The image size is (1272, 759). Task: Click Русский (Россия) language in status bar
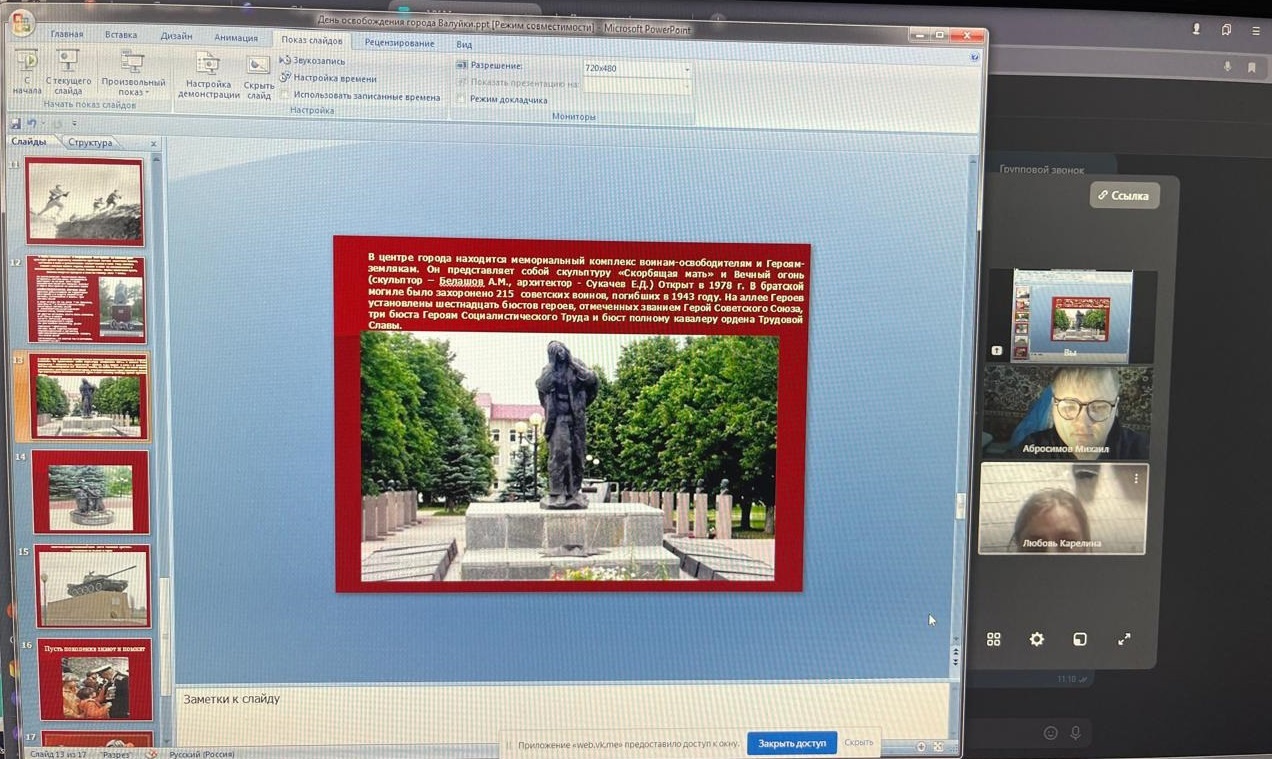coord(201,754)
